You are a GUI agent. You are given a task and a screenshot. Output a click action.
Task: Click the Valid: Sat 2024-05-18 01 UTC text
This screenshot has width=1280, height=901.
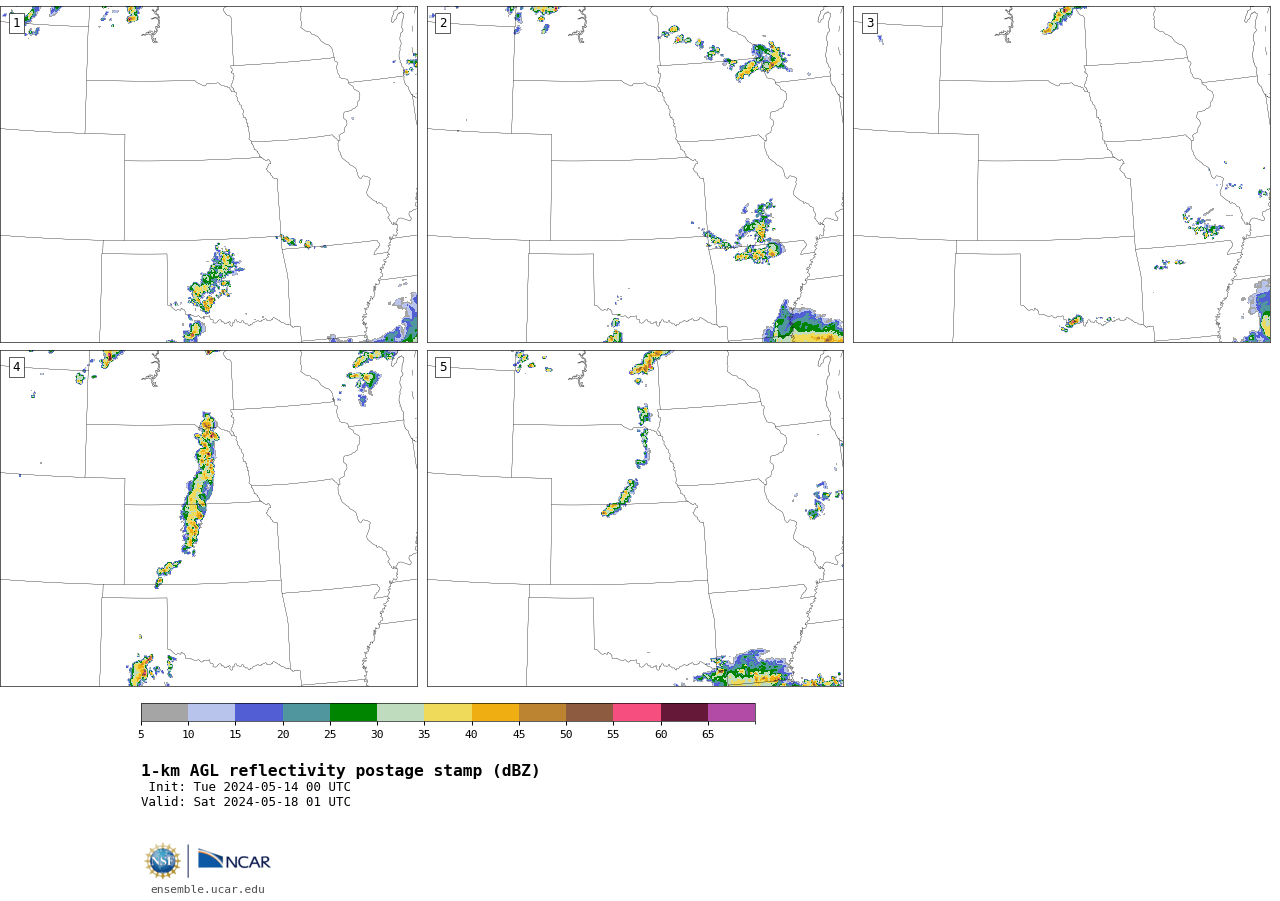coord(246,802)
